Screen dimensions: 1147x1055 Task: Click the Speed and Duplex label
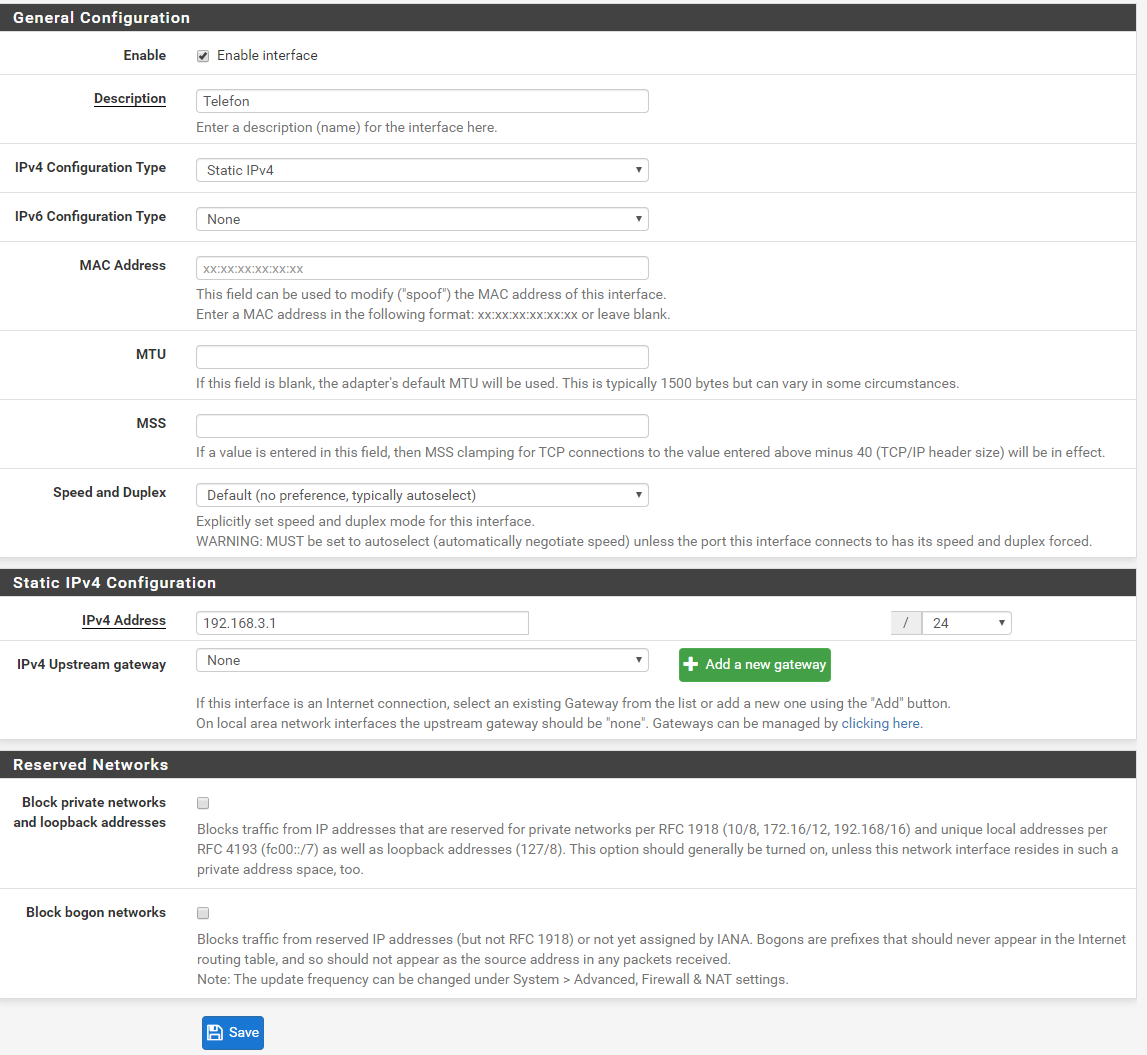(109, 492)
